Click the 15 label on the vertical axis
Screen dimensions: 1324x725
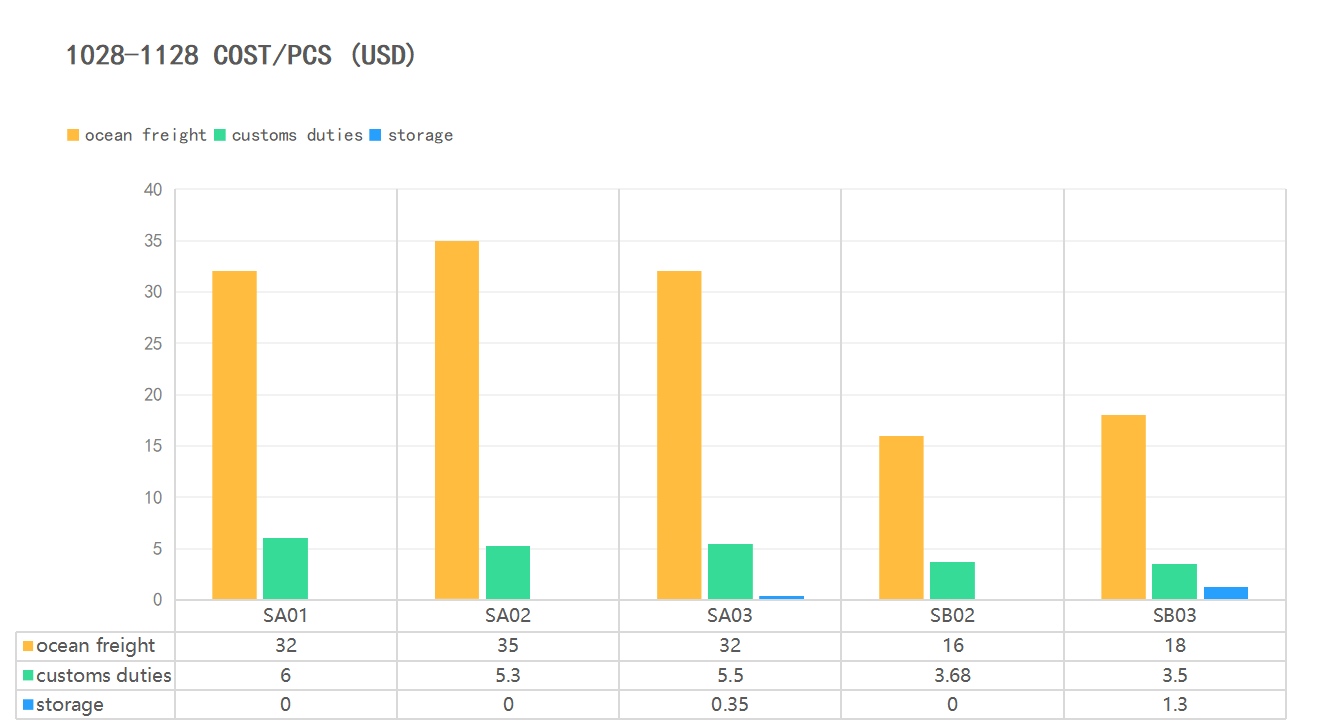click(x=152, y=446)
